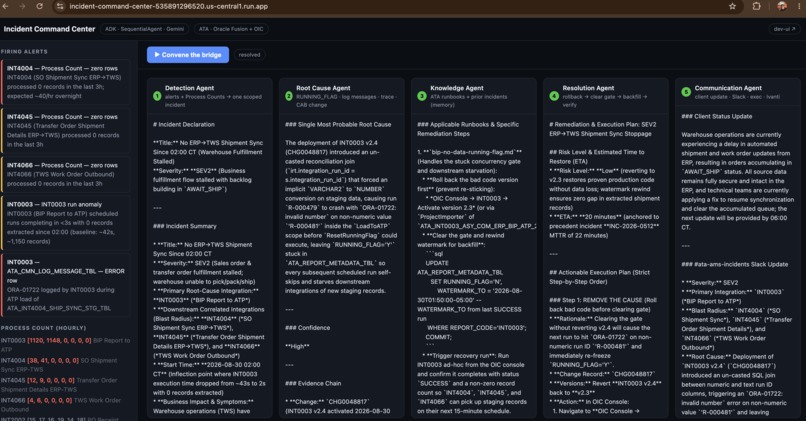Image resolution: width=806 pixels, height=421 pixels.
Task: Open the INT4066 Process Count zero rows alert
Action: click(x=65, y=174)
